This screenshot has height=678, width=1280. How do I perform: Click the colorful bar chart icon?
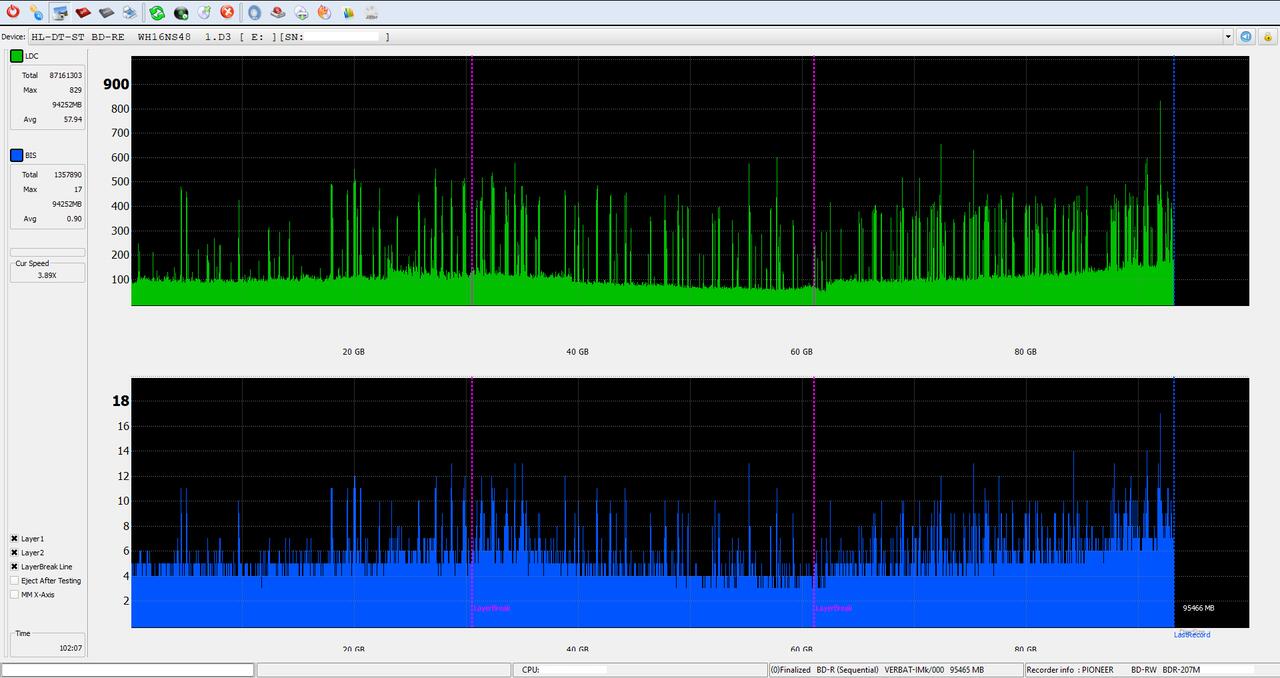point(348,12)
